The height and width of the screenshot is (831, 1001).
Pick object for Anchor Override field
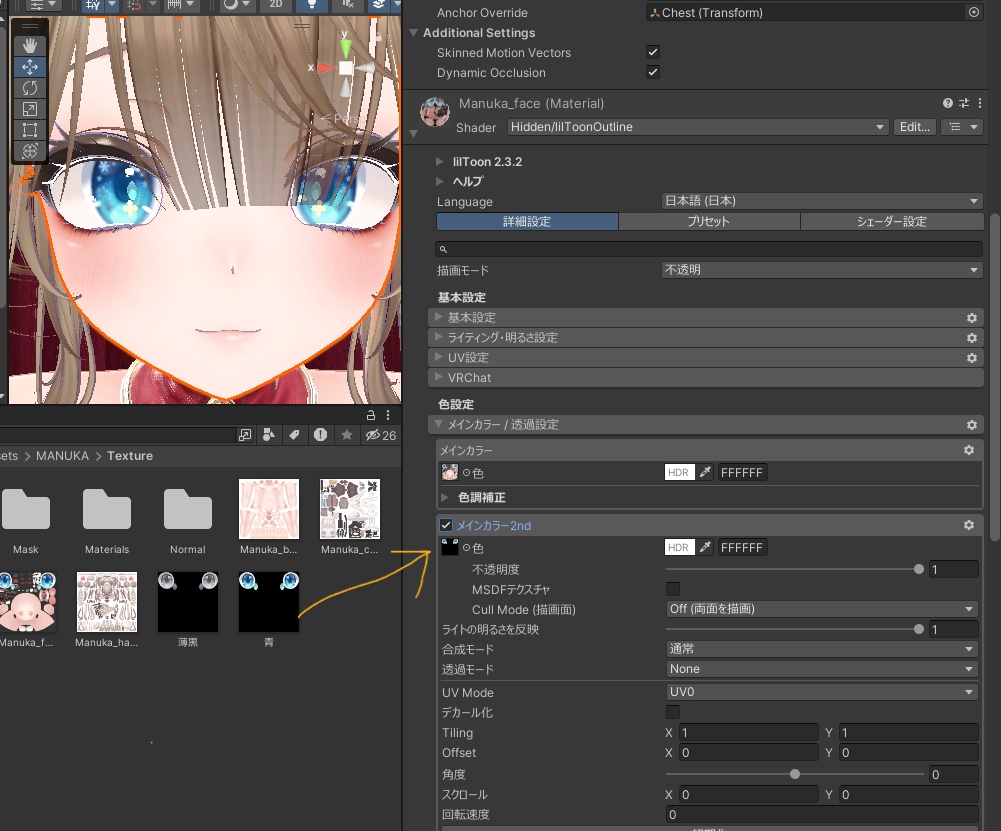[x=974, y=12]
